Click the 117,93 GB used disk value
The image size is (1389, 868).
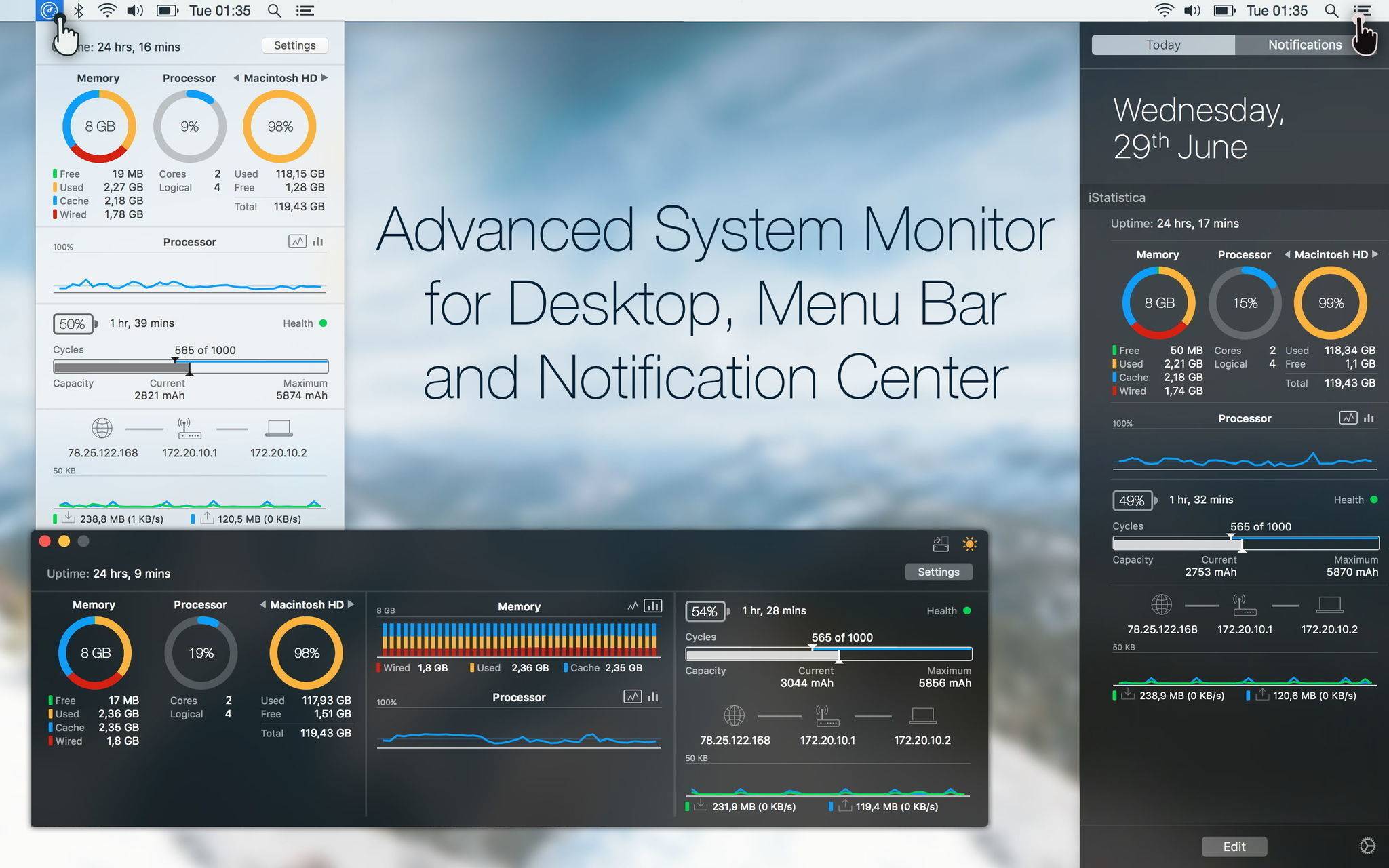point(326,700)
